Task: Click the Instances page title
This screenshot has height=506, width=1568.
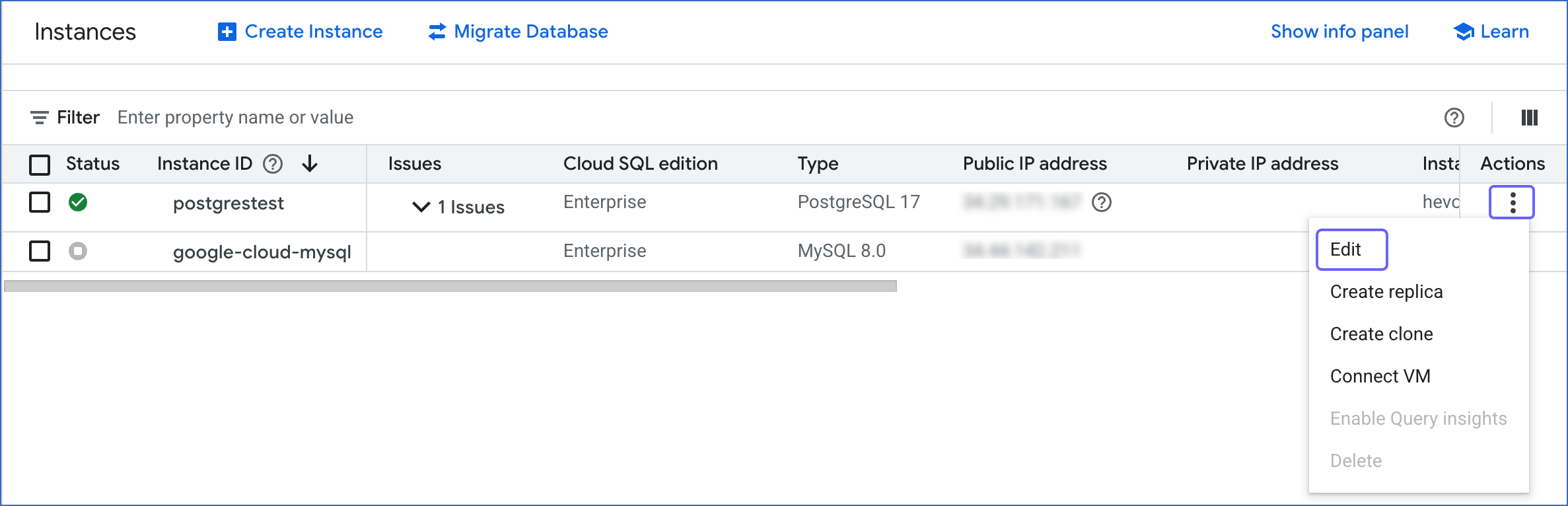Action: pos(85,32)
